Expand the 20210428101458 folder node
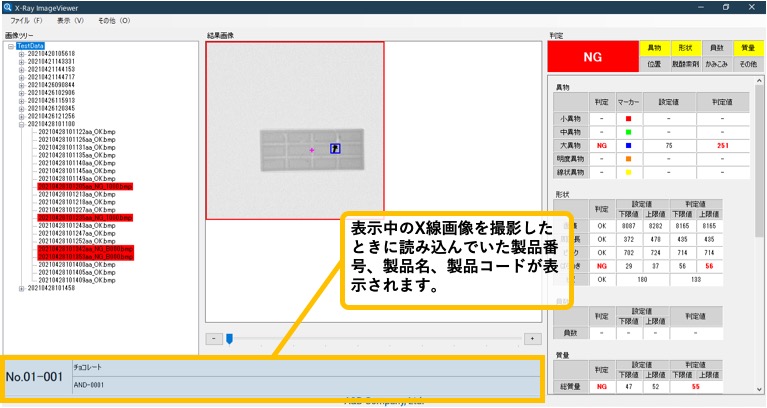This screenshot has width=767, height=408. pyautogui.click(x=22, y=288)
